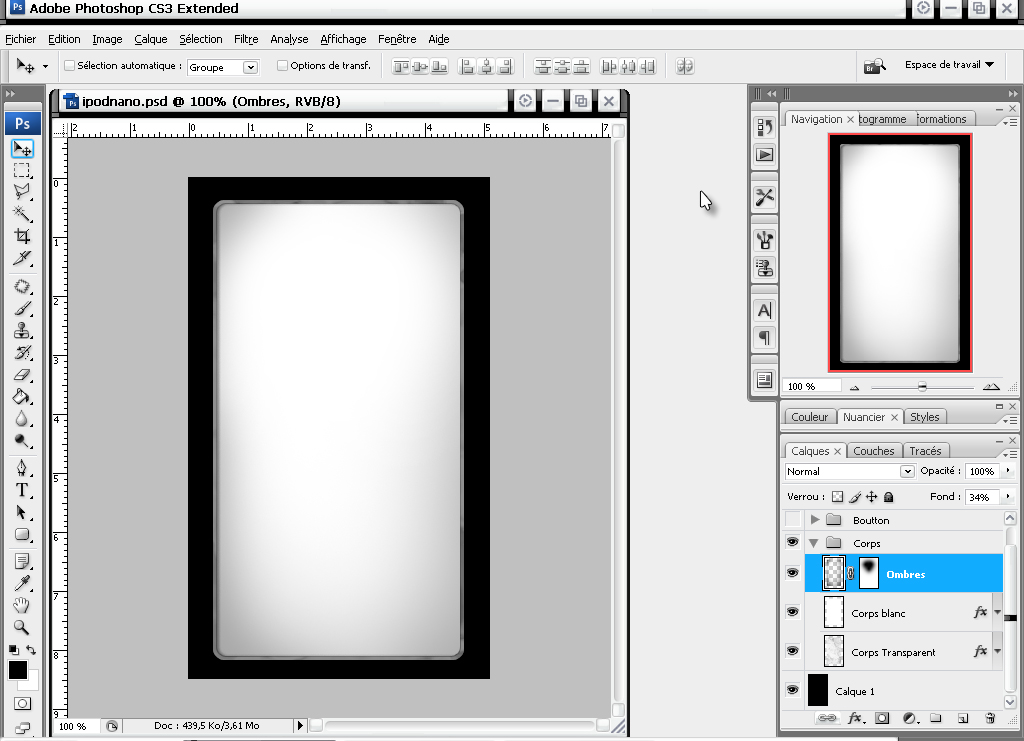The image size is (1024, 741).
Task: Select the Hand tool
Action: pyautogui.click(x=22, y=605)
